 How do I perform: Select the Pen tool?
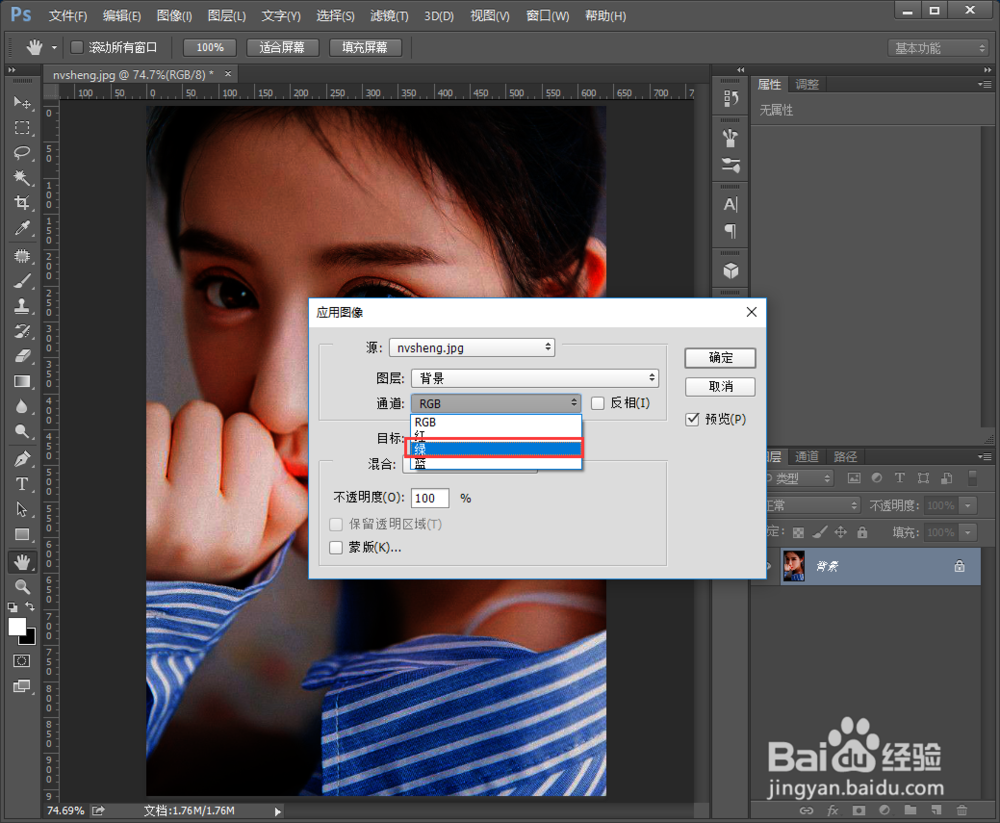22,459
